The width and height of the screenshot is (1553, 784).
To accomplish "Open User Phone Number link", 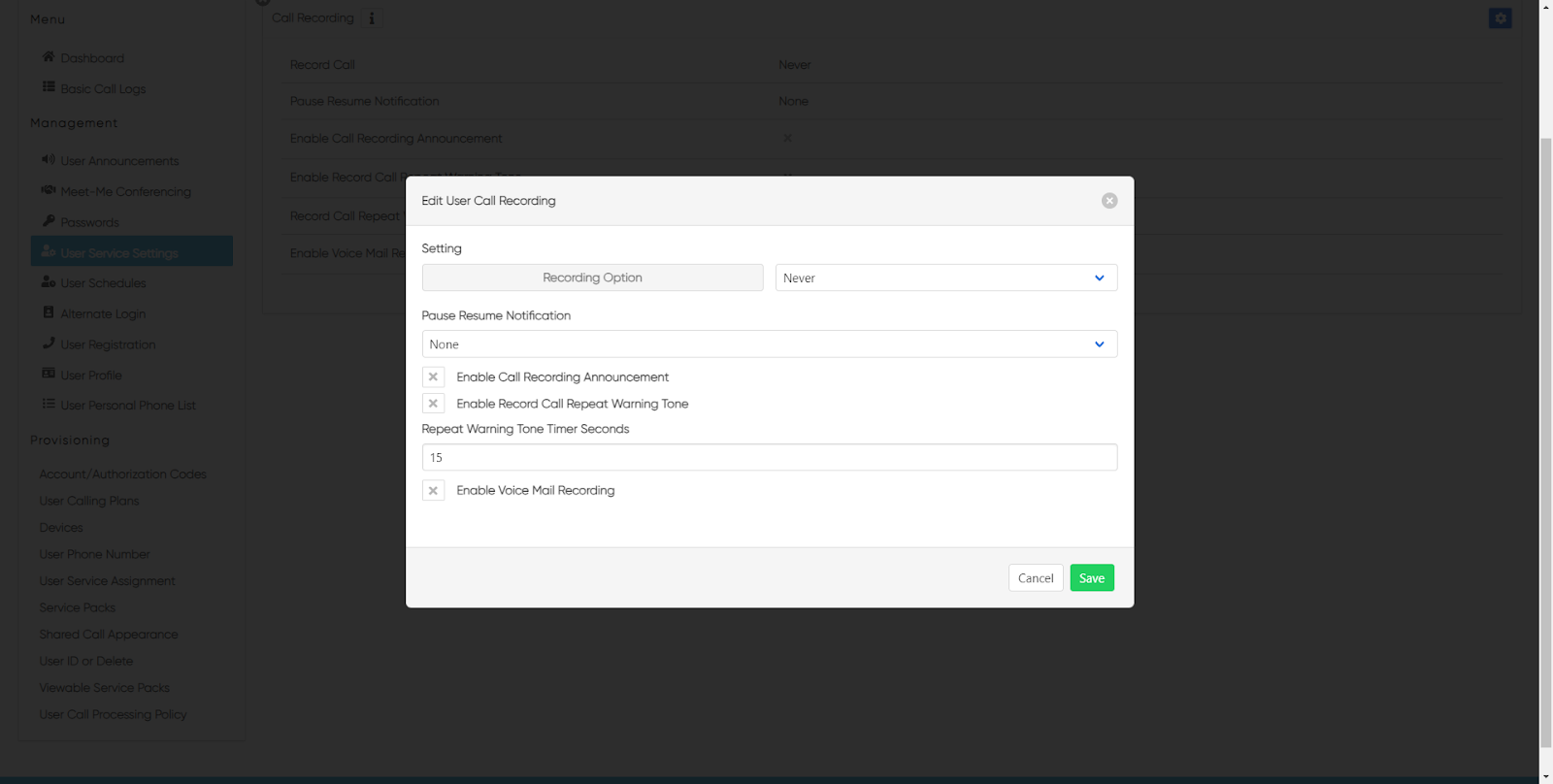I will [x=94, y=555].
